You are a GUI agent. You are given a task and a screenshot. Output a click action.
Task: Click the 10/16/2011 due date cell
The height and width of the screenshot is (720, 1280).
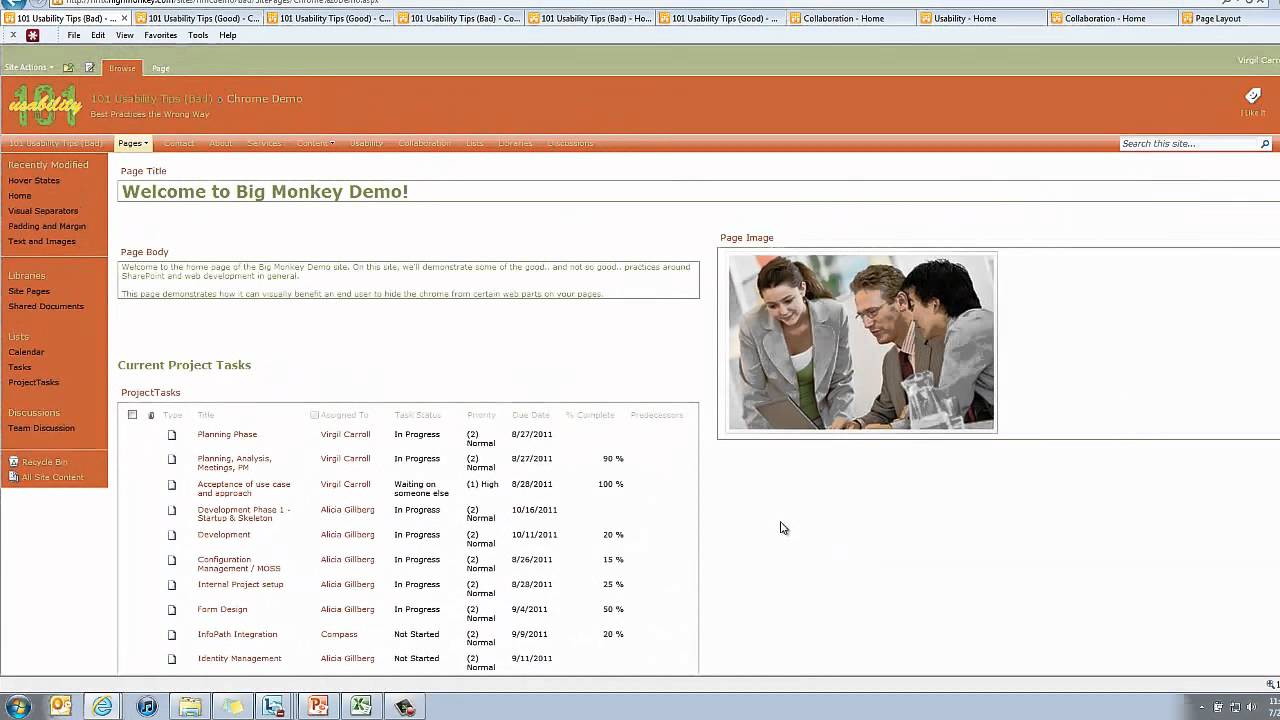(534, 510)
